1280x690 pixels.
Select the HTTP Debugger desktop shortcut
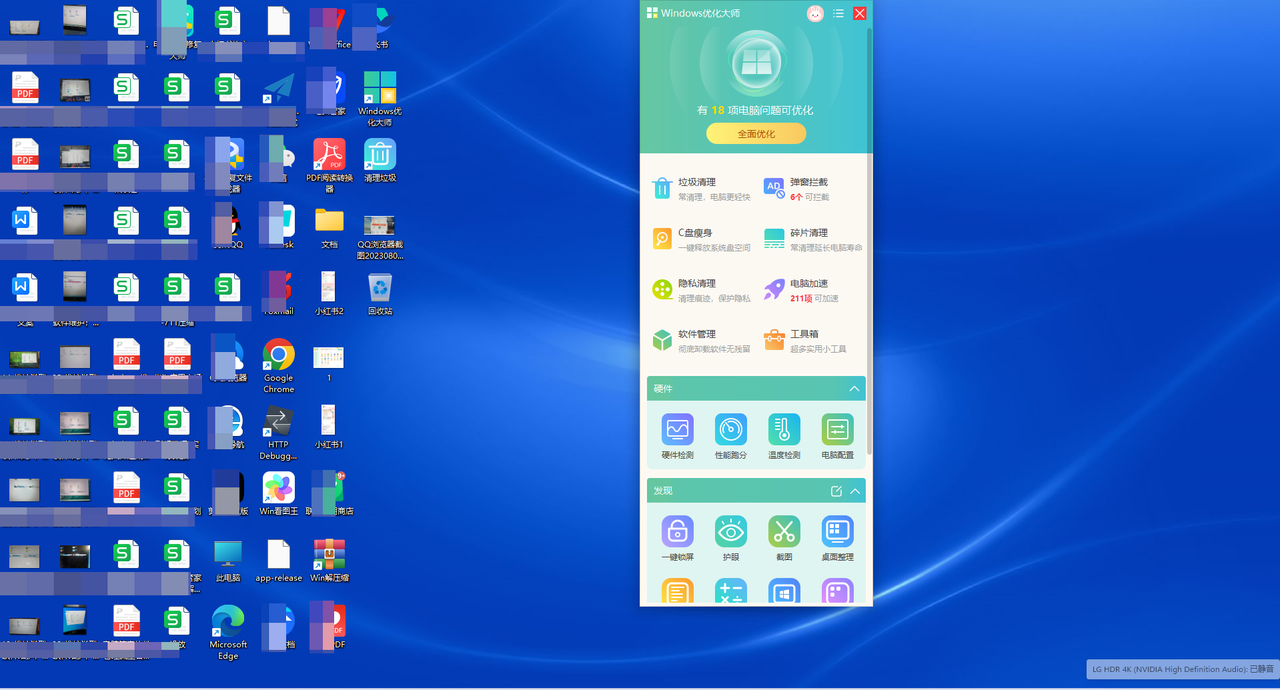tap(278, 432)
